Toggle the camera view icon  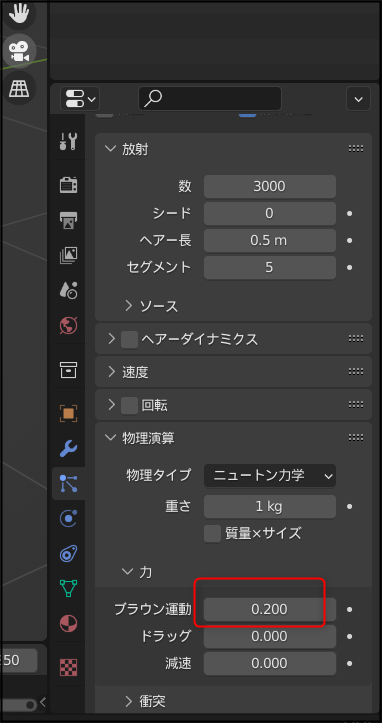(x=19, y=50)
